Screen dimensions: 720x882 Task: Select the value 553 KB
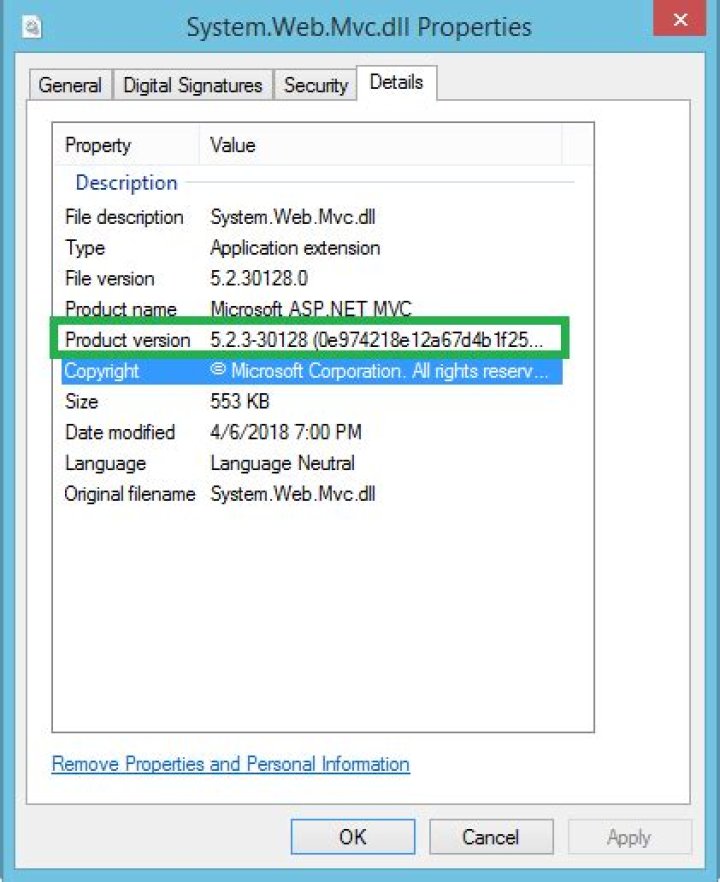click(x=240, y=402)
